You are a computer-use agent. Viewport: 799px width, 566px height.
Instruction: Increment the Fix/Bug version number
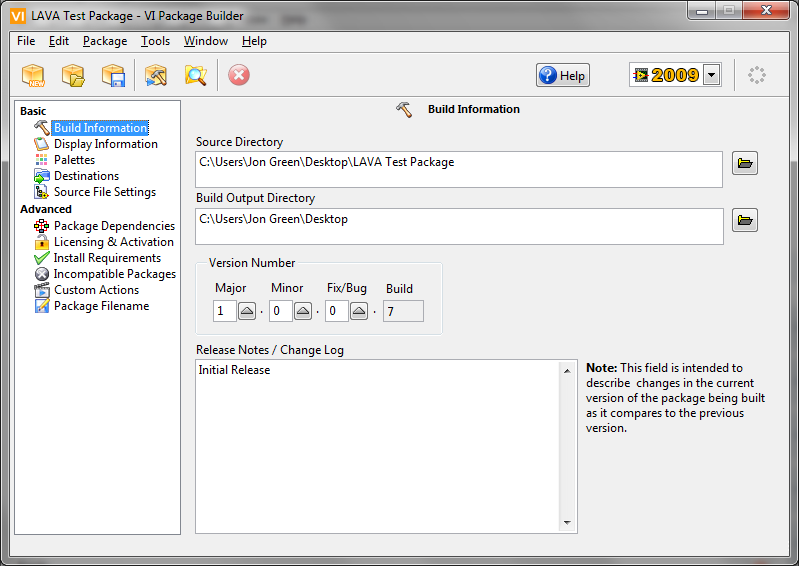(x=359, y=311)
